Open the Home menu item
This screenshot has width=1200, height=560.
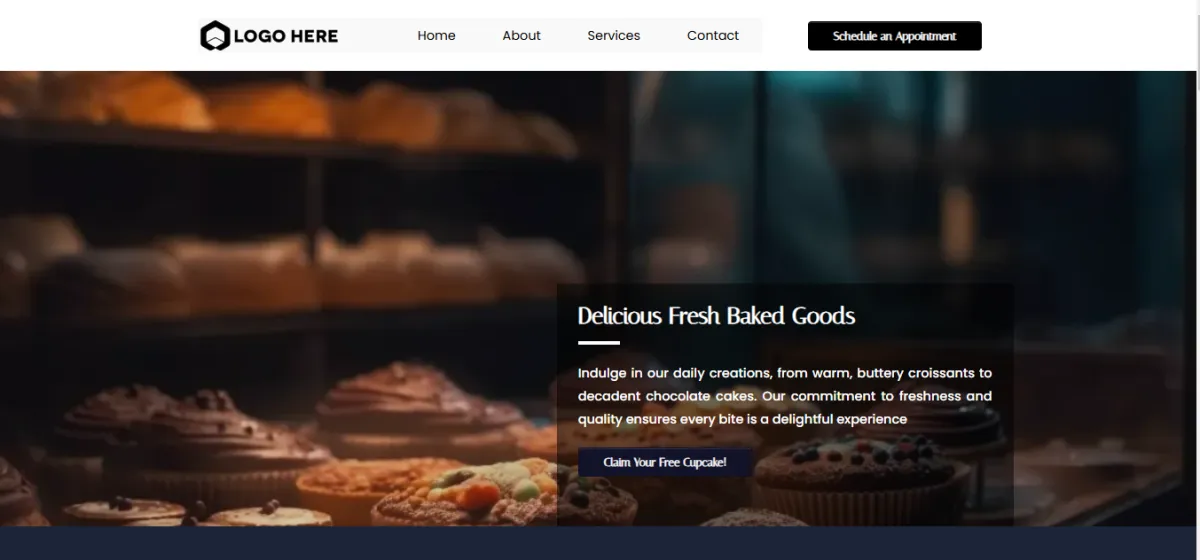pyautogui.click(x=436, y=35)
